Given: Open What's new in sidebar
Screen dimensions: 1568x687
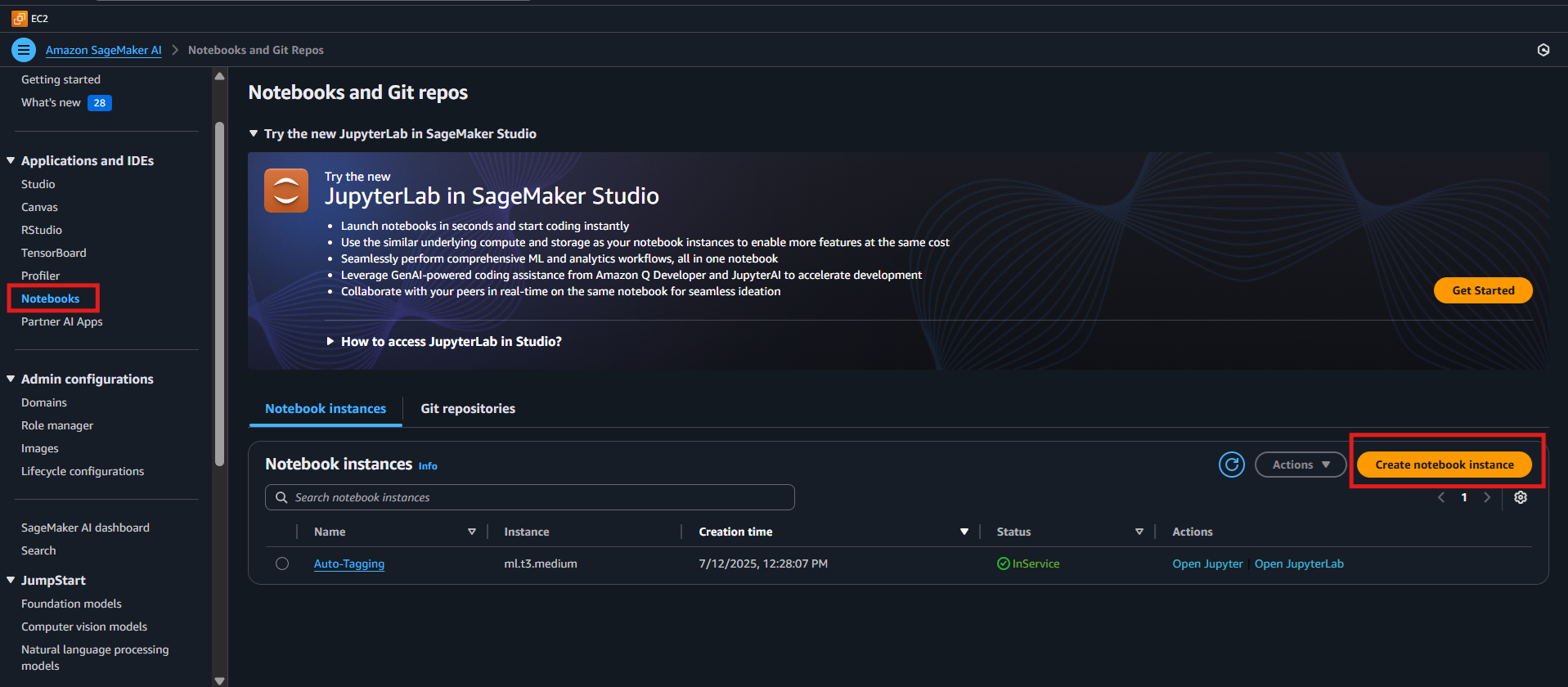Looking at the screenshot, I should tap(51, 102).
